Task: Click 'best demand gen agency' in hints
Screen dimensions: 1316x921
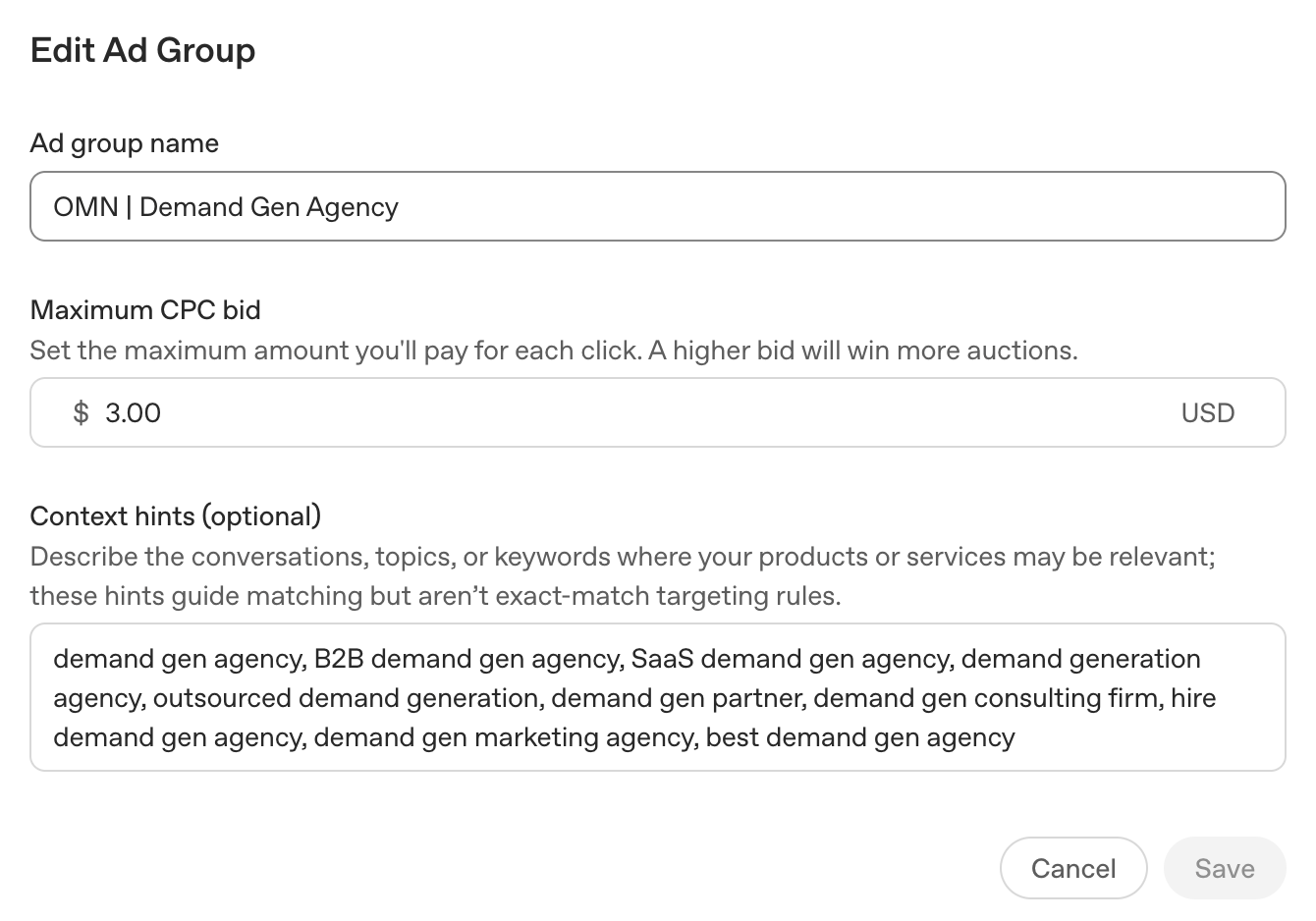Action: point(860,737)
